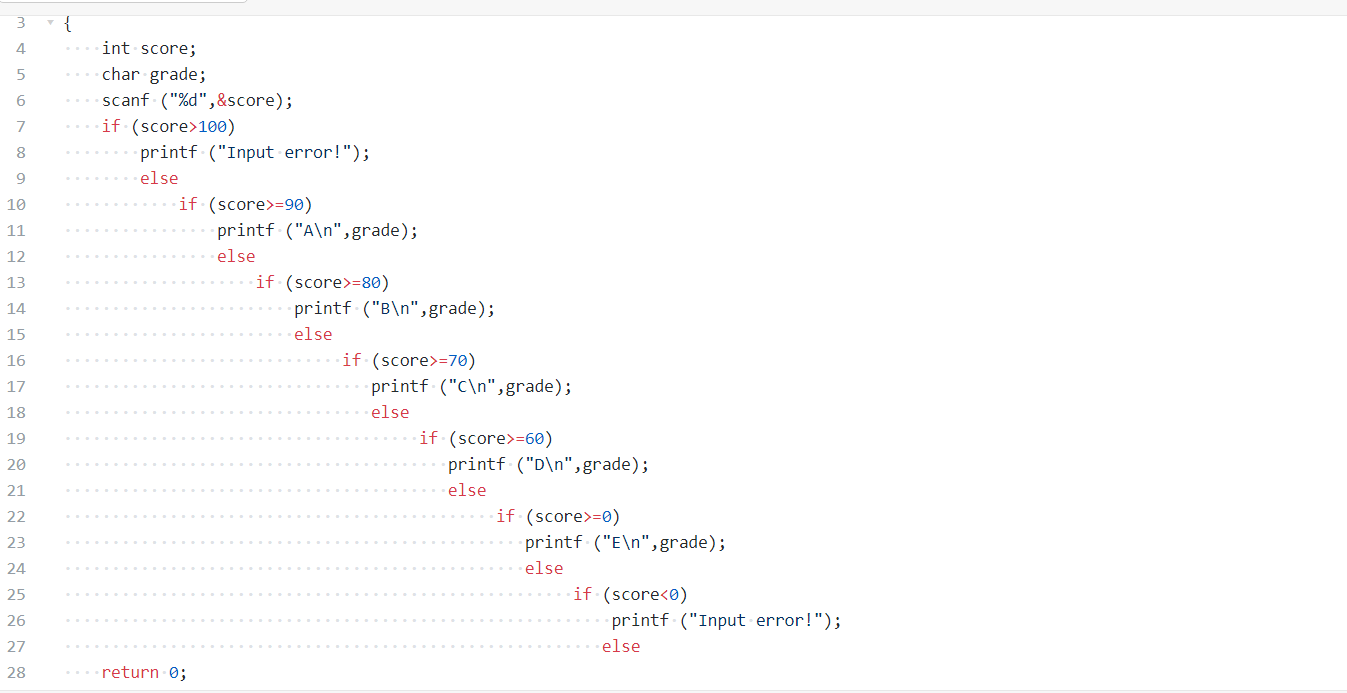The image size is (1347, 693).
Task: Click line number 26 in the gutter
Action: 16,620
